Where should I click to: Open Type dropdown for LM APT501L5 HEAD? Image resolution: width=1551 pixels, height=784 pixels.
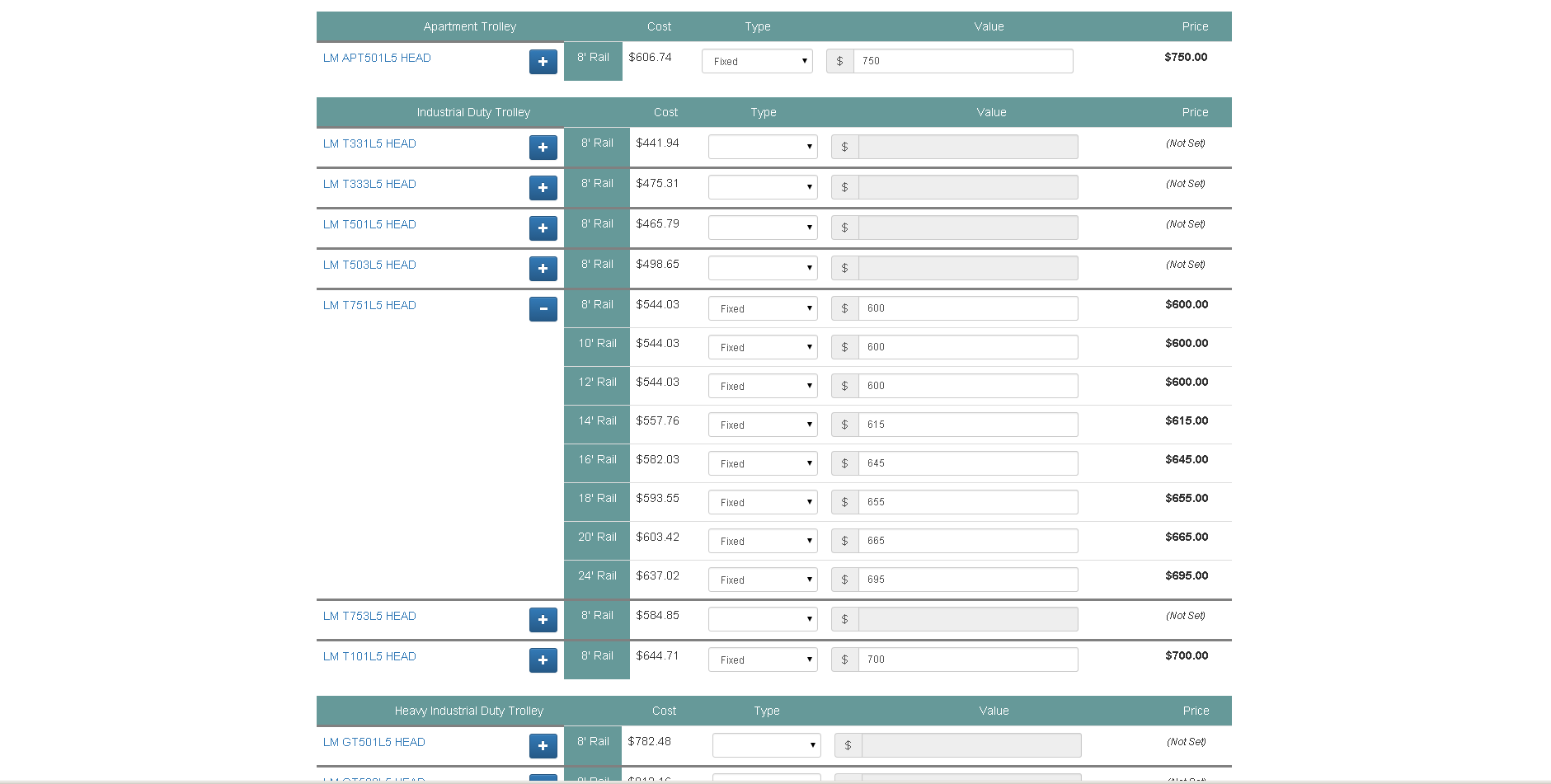pyautogui.click(x=757, y=61)
